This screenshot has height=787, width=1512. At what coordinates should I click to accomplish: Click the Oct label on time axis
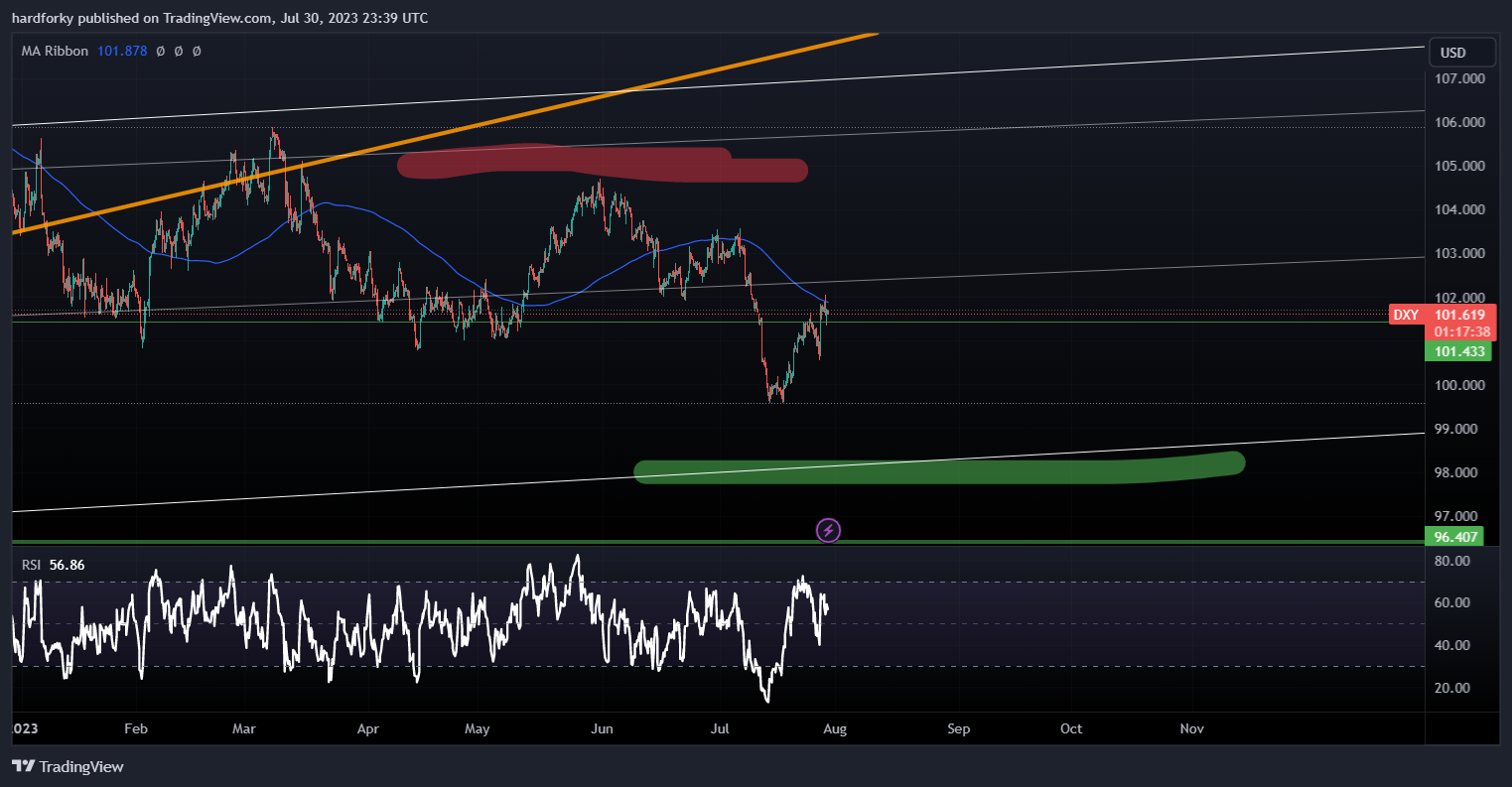pos(1071,728)
